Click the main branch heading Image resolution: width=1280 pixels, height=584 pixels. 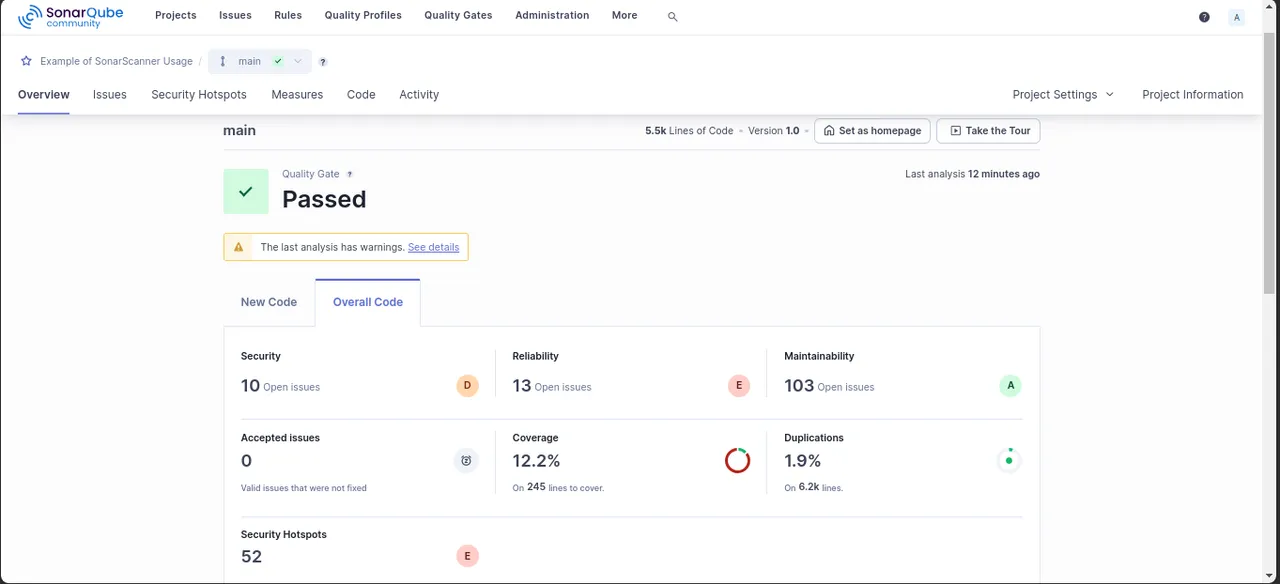click(x=239, y=130)
